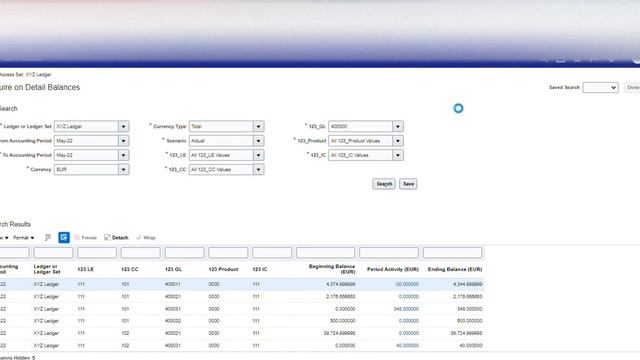640x360 pixels.
Task: Open the From Accounting Period dropdown
Action: pyautogui.click(x=124, y=141)
